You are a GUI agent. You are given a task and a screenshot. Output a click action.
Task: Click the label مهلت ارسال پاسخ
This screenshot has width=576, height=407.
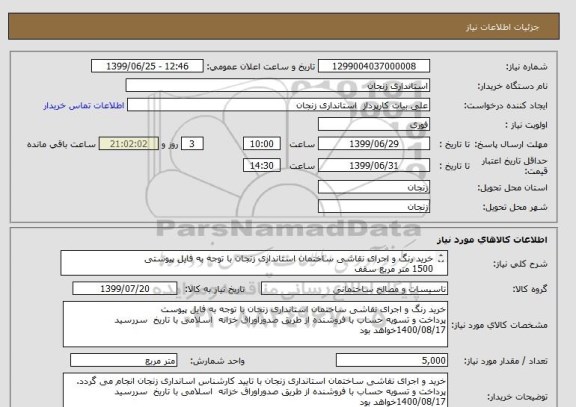511,144
